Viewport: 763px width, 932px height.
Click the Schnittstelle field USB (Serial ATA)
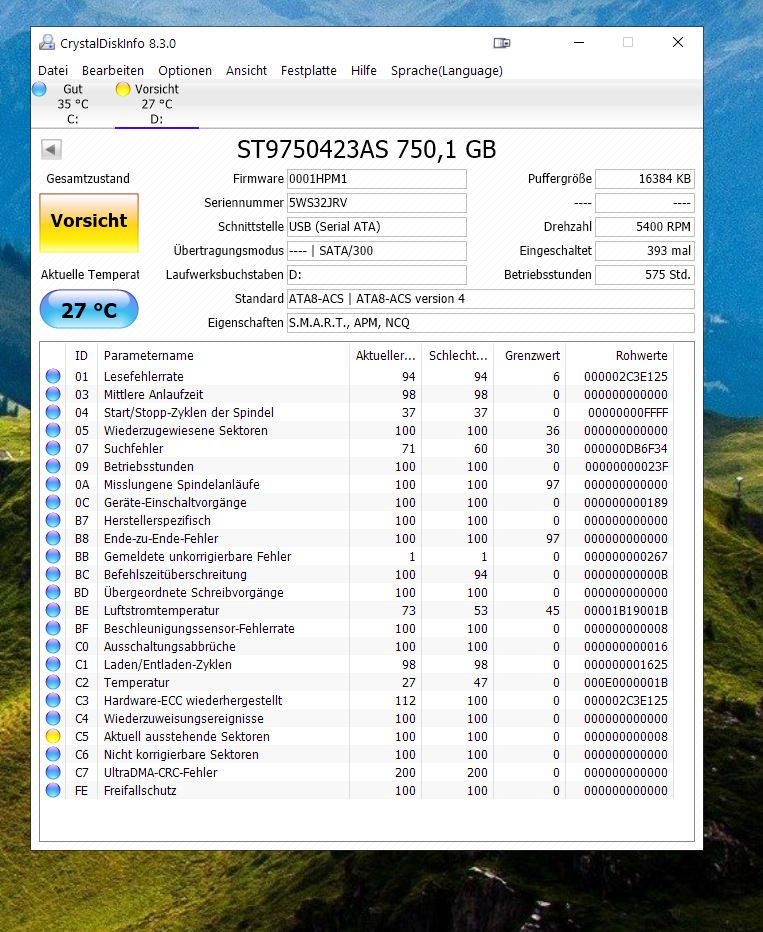click(x=377, y=226)
